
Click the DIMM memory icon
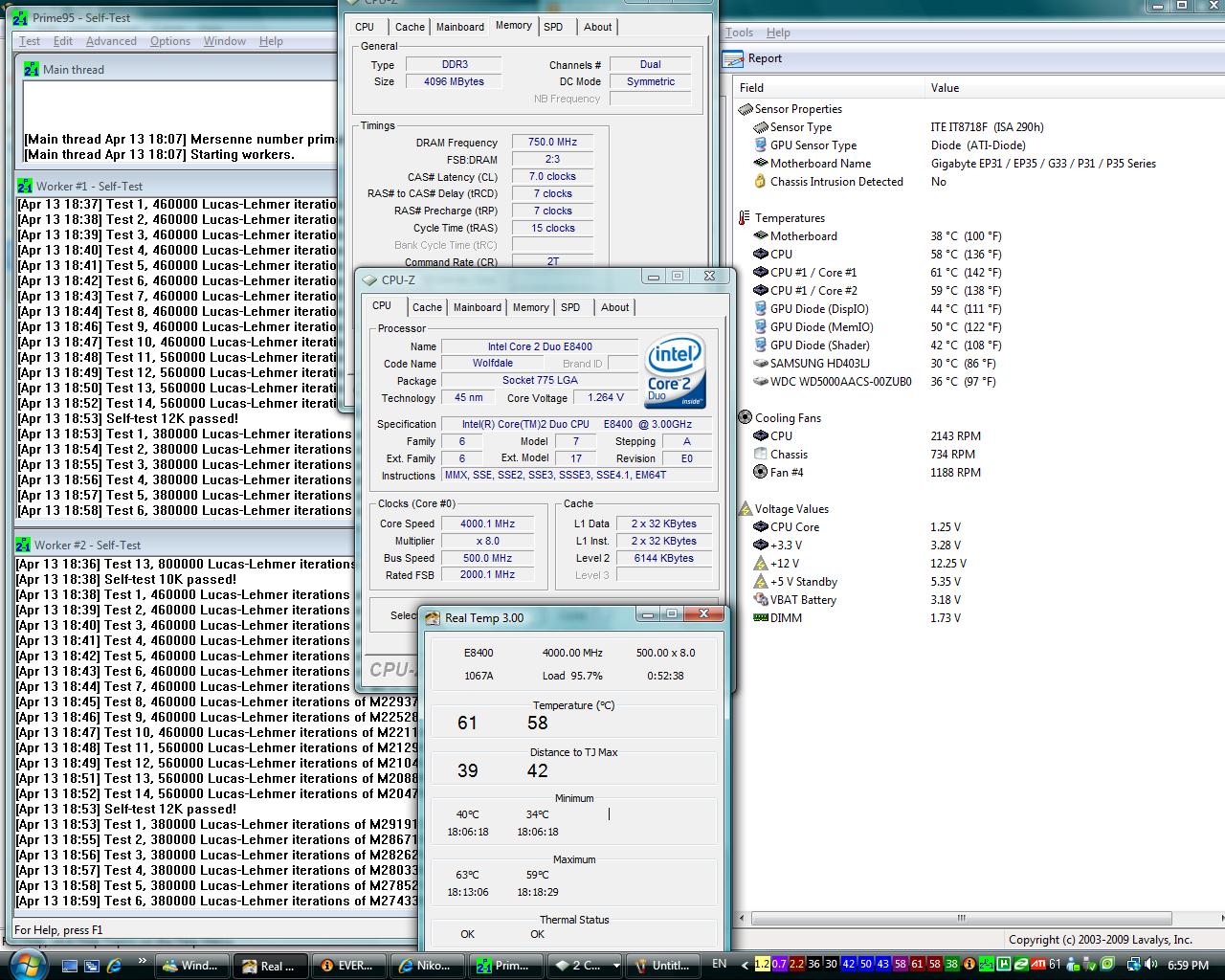point(760,618)
